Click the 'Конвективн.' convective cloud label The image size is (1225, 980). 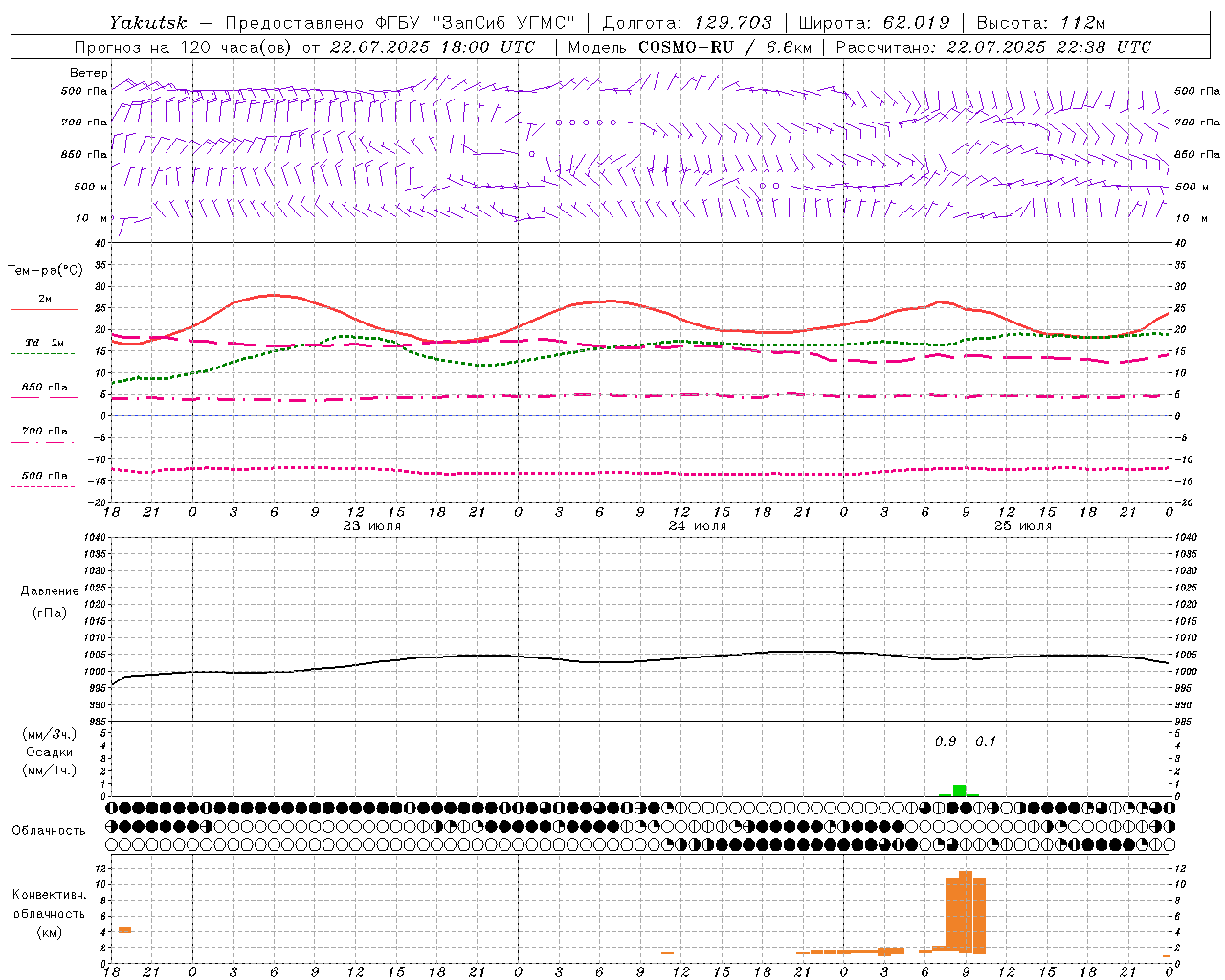(x=50, y=895)
